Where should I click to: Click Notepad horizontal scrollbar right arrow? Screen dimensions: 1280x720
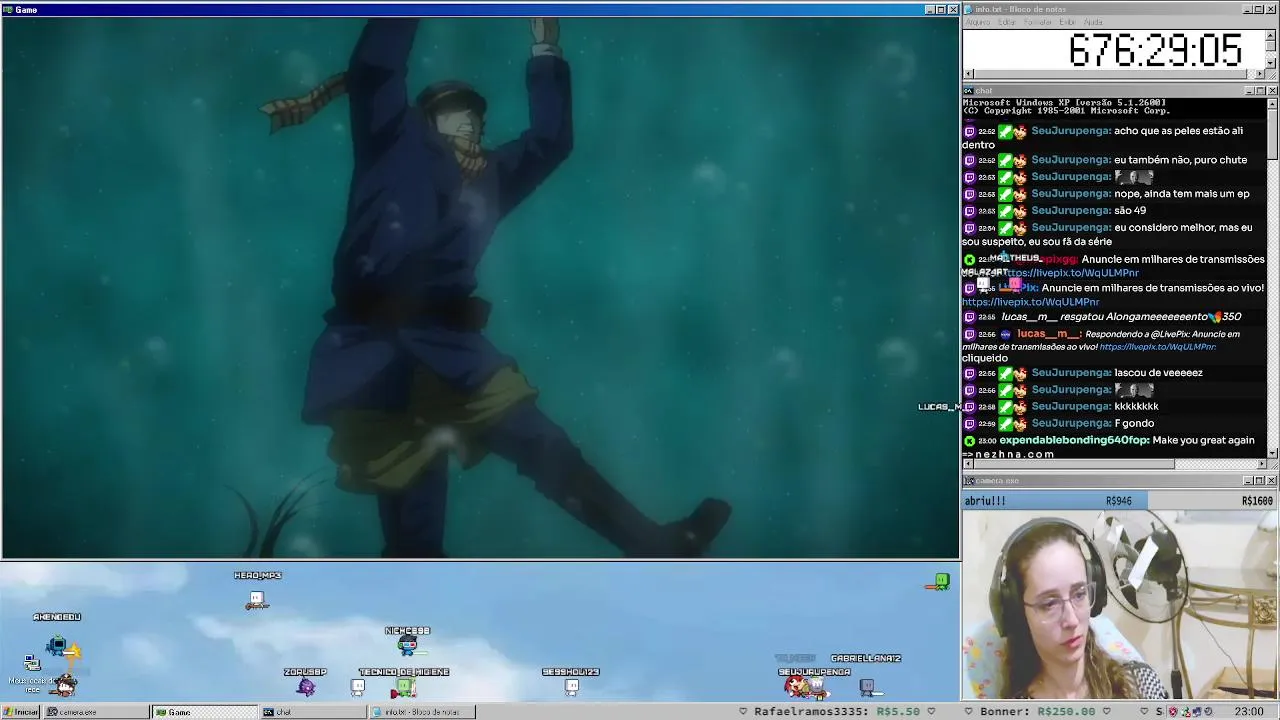point(1260,74)
